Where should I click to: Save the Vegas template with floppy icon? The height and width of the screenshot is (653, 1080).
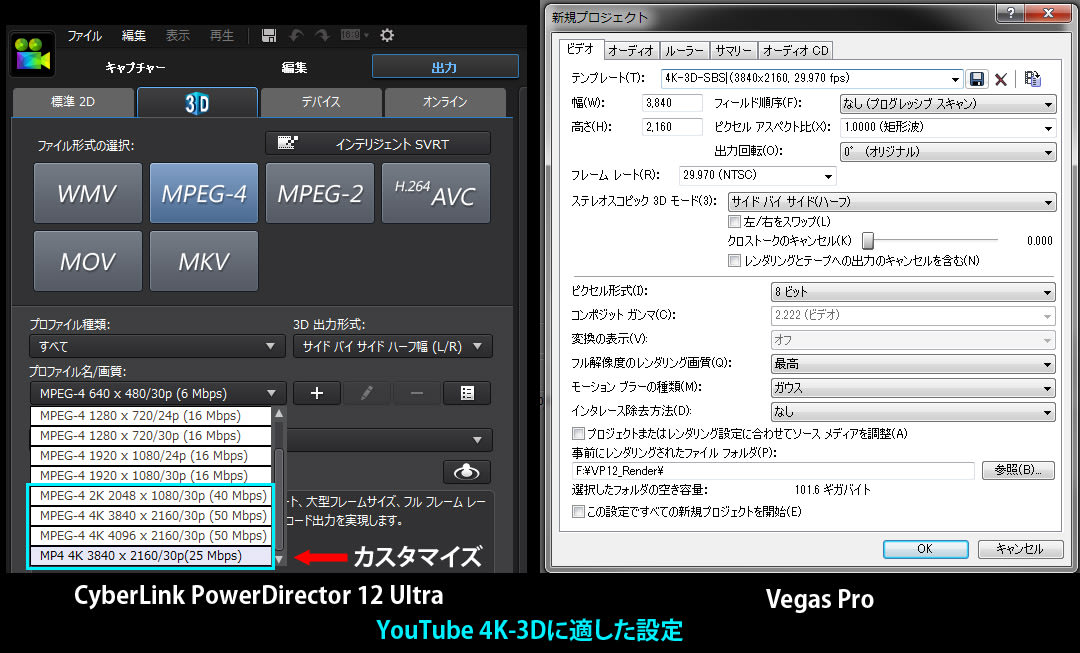point(977,79)
